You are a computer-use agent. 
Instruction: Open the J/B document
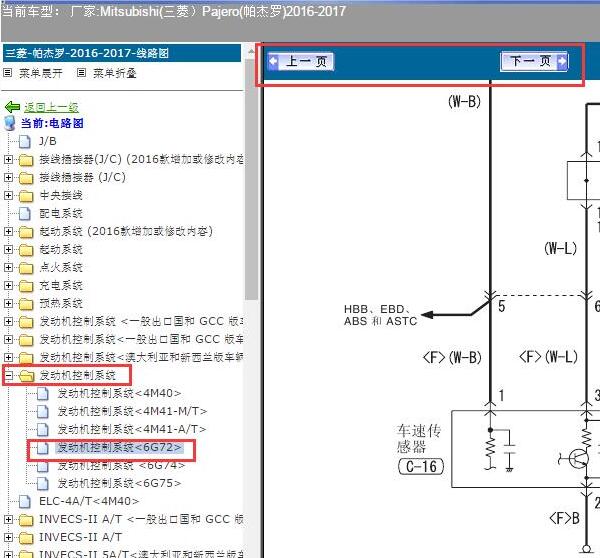coord(48,141)
